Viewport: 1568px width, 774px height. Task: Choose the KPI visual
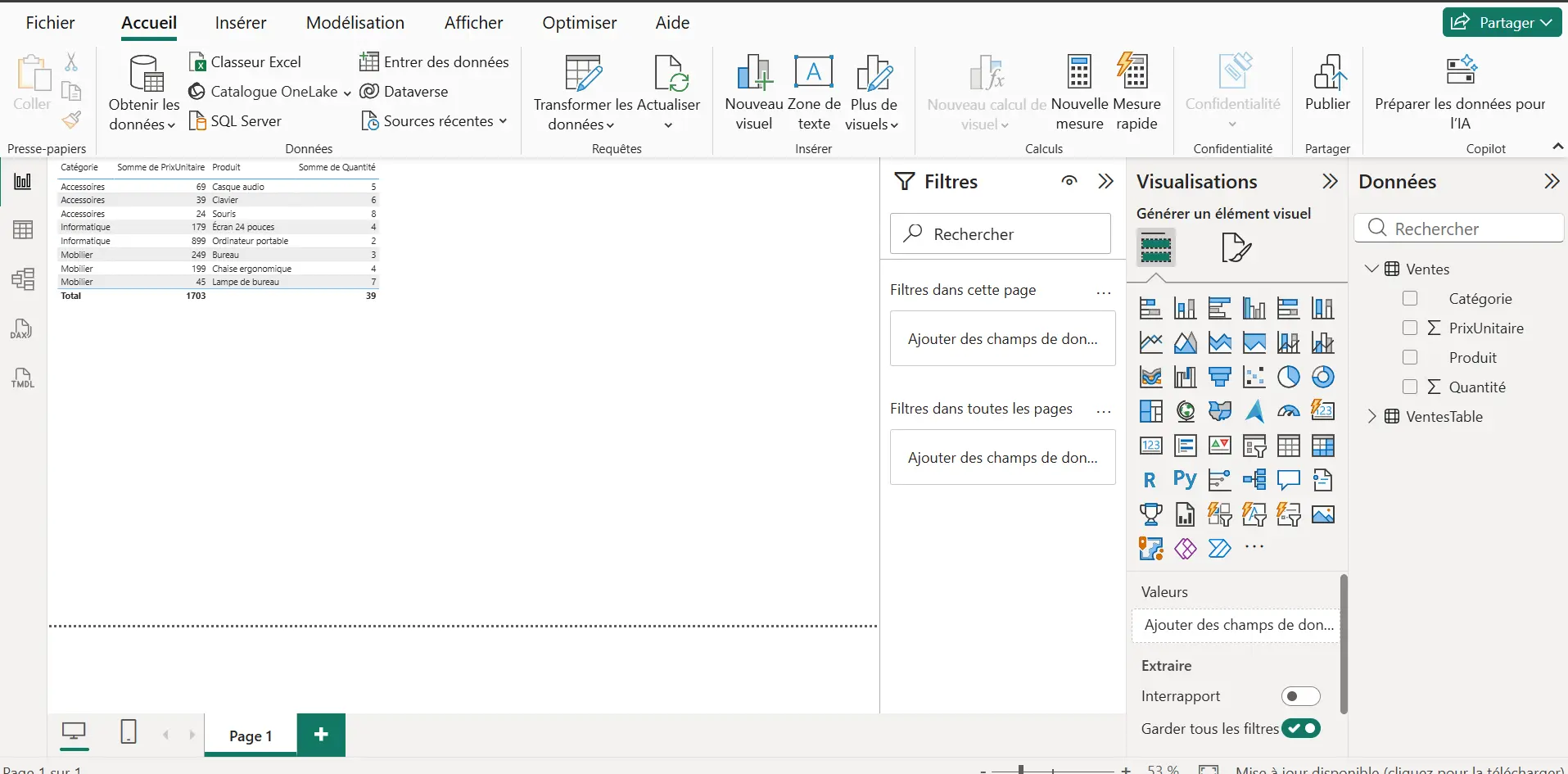tap(1219, 446)
